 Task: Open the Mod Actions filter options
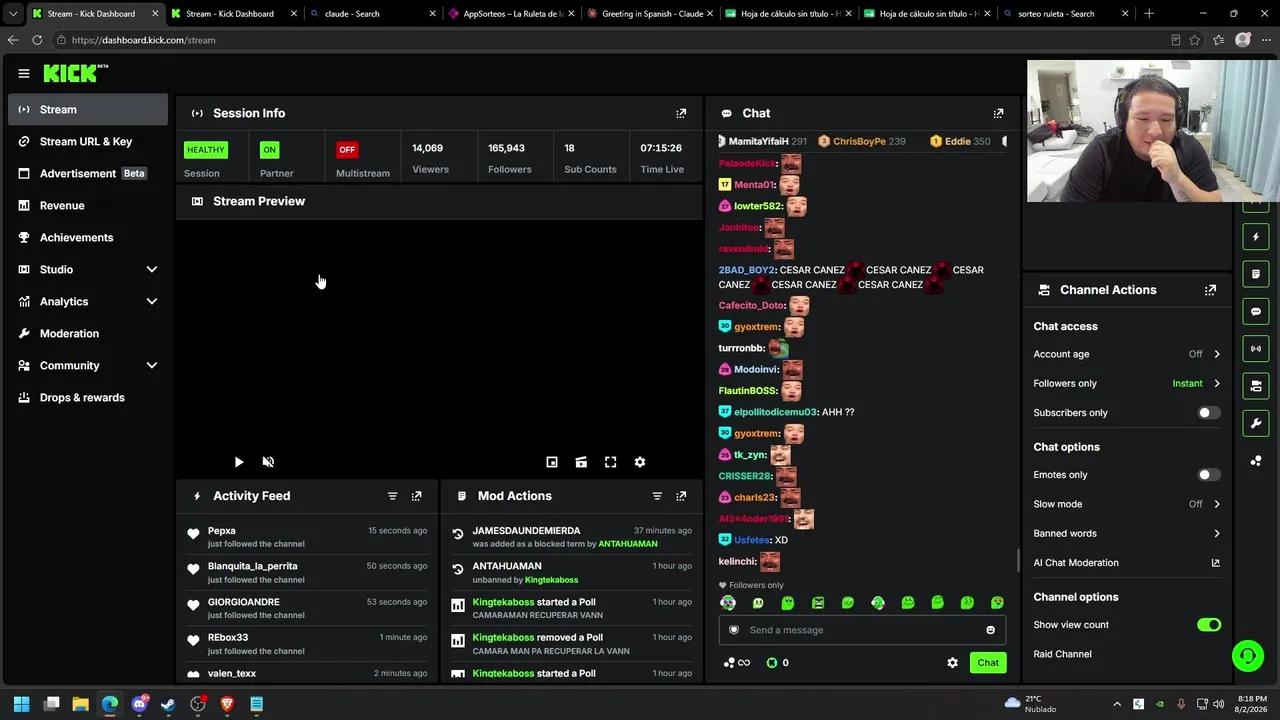657,496
